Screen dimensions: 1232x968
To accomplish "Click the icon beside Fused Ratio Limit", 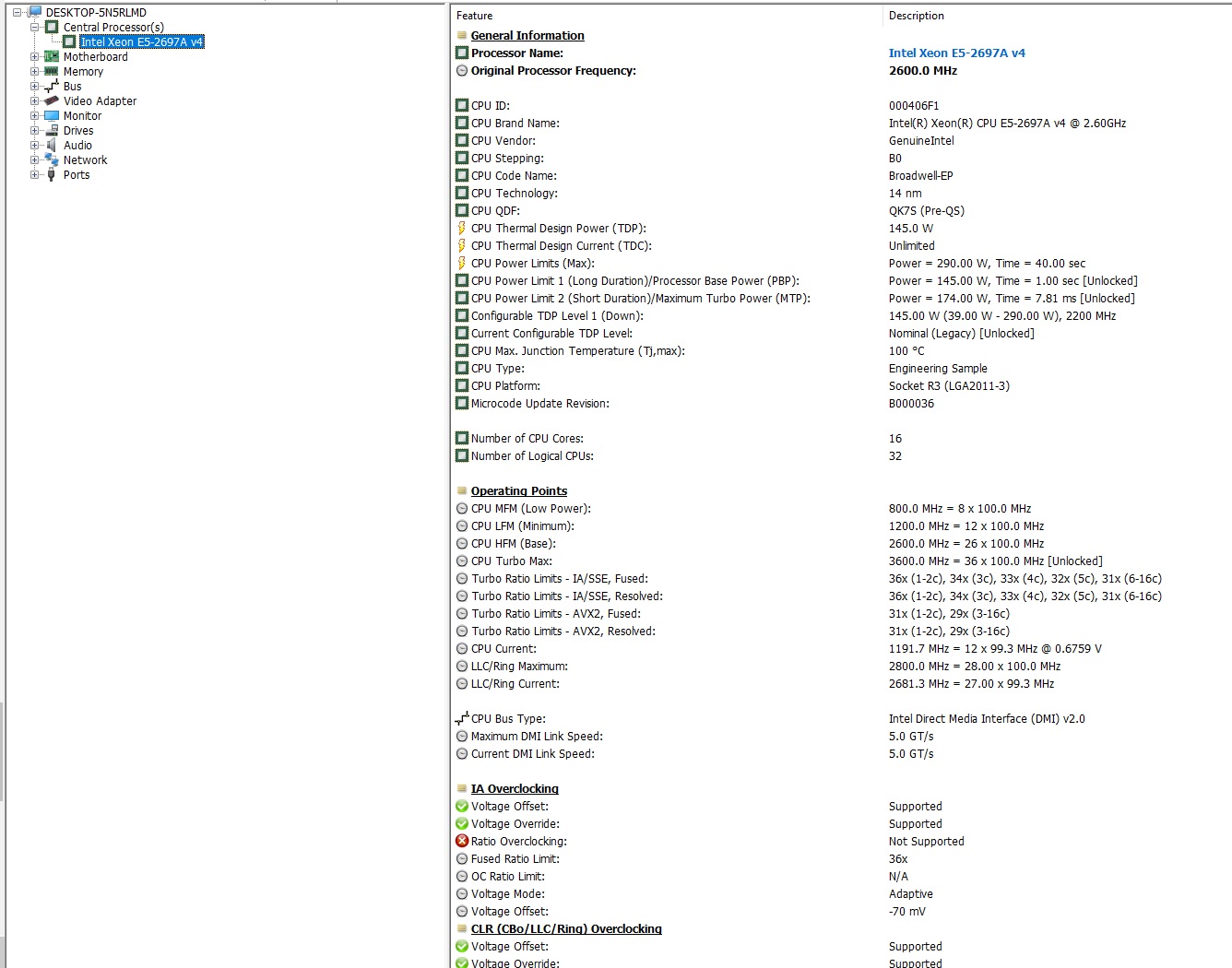I will (x=462, y=859).
